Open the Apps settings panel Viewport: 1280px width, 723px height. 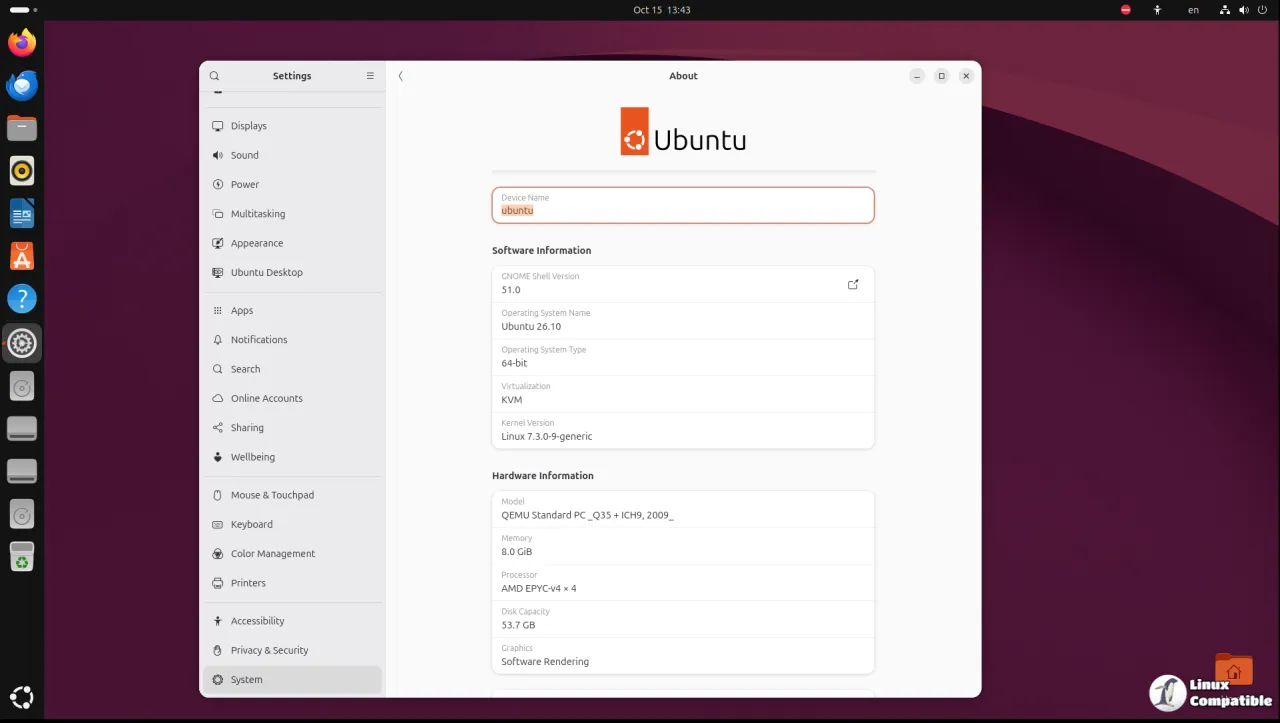(x=292, y=310)
